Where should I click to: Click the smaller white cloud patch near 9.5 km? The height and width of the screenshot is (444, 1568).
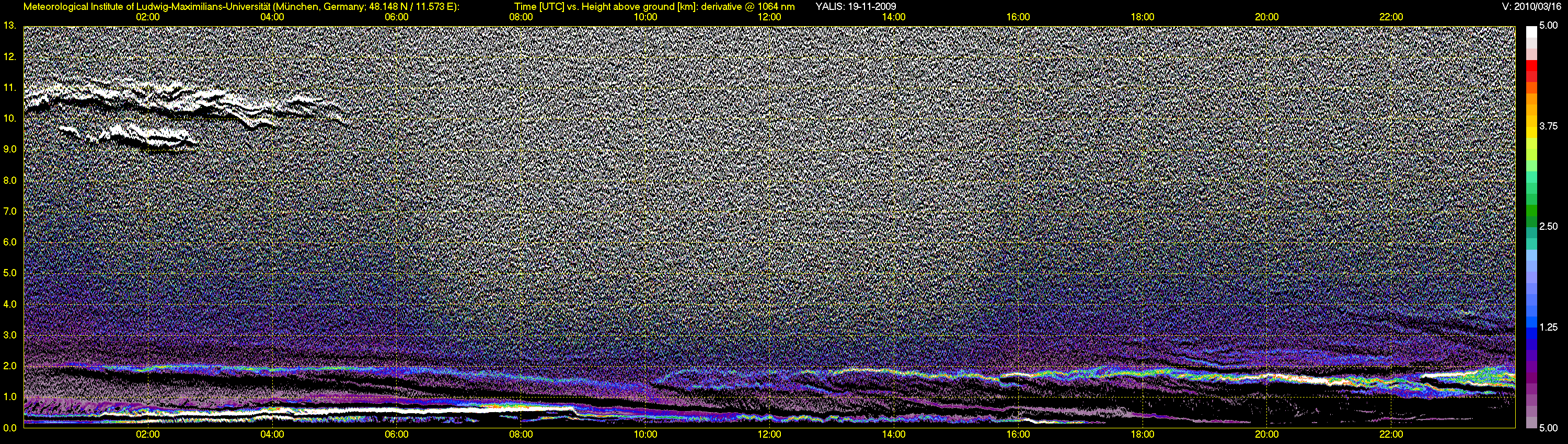(129, 137)
